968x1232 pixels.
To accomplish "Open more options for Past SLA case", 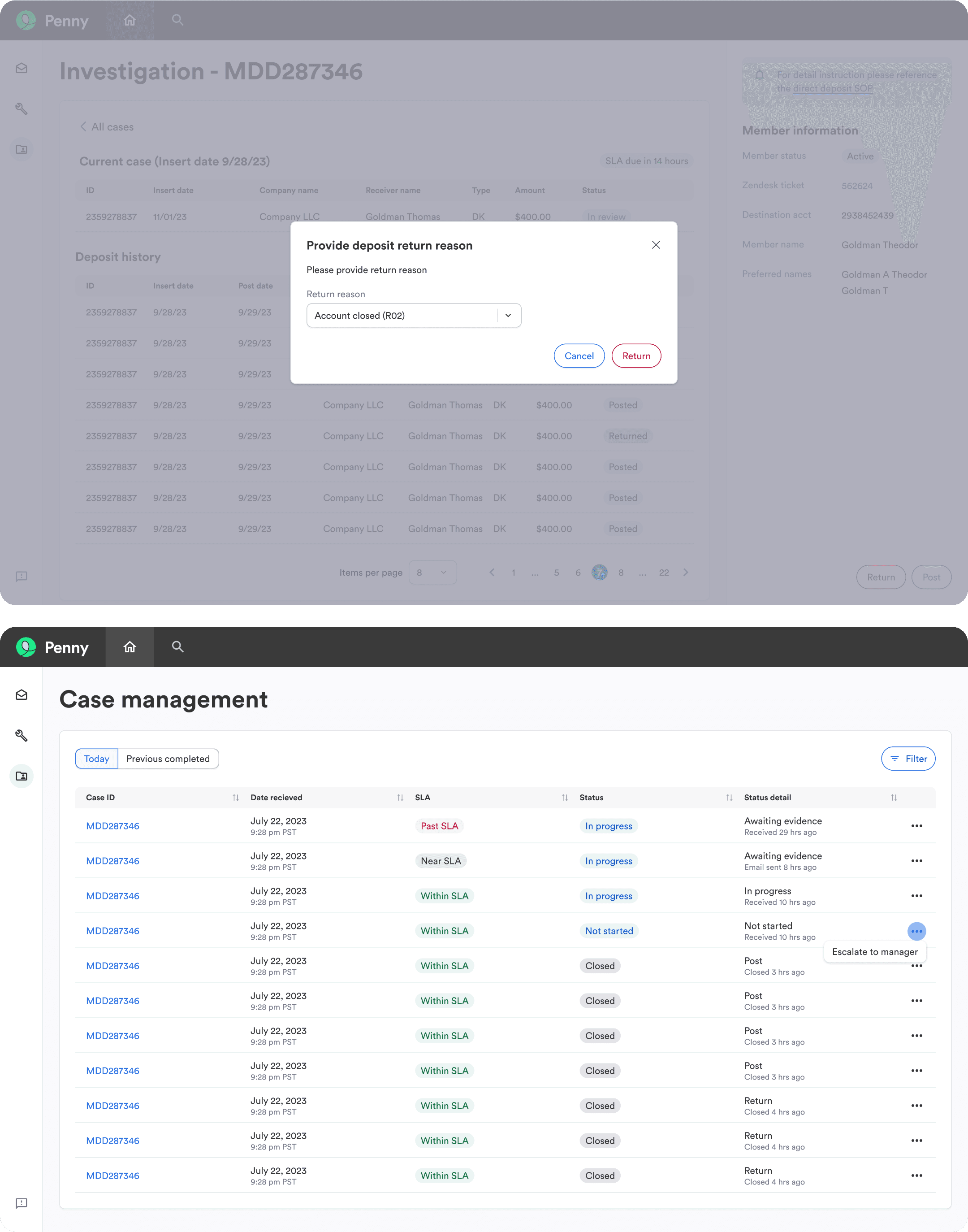I will (x=916, y=826).
